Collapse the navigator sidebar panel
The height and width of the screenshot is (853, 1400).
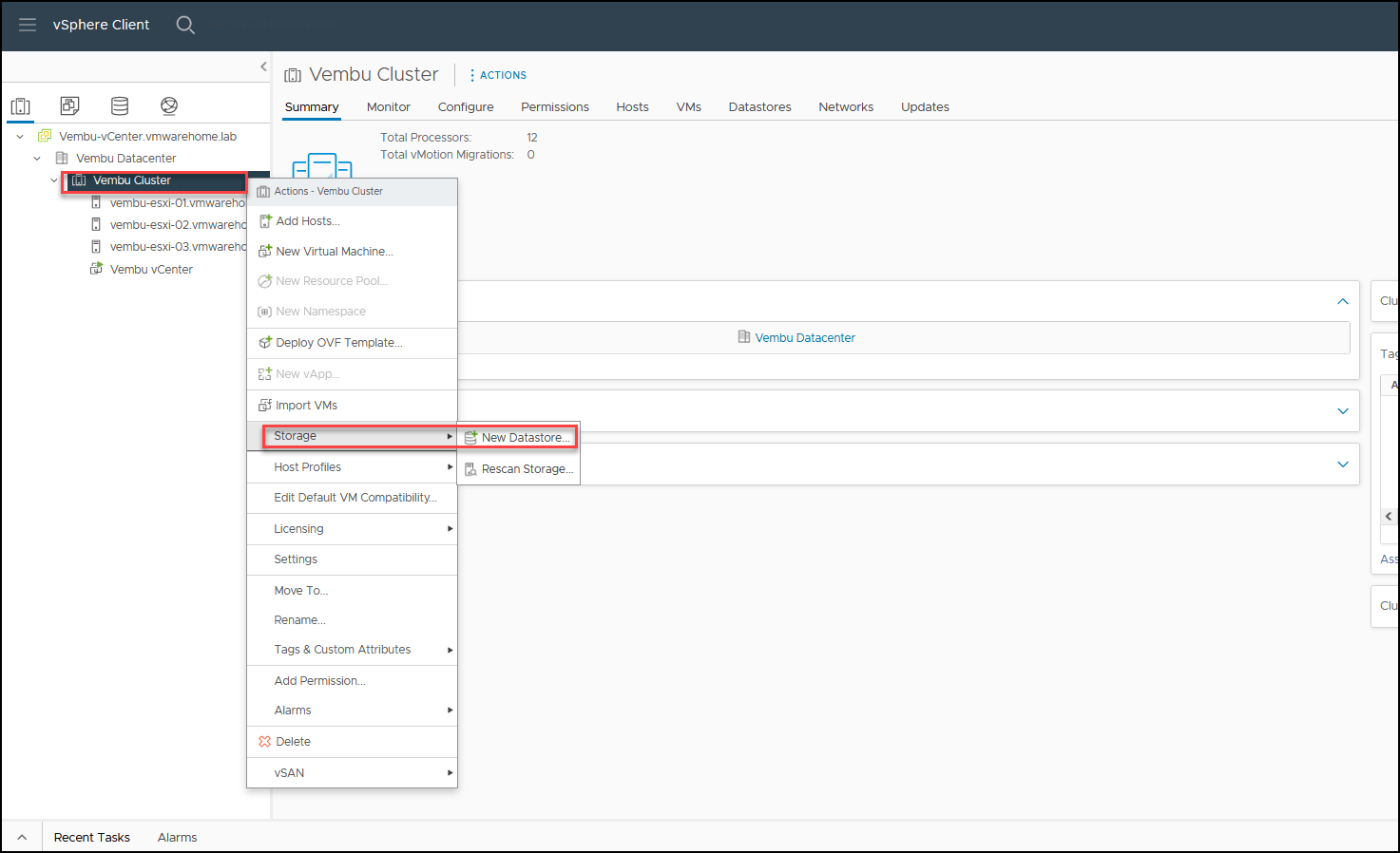click(263, 66)
